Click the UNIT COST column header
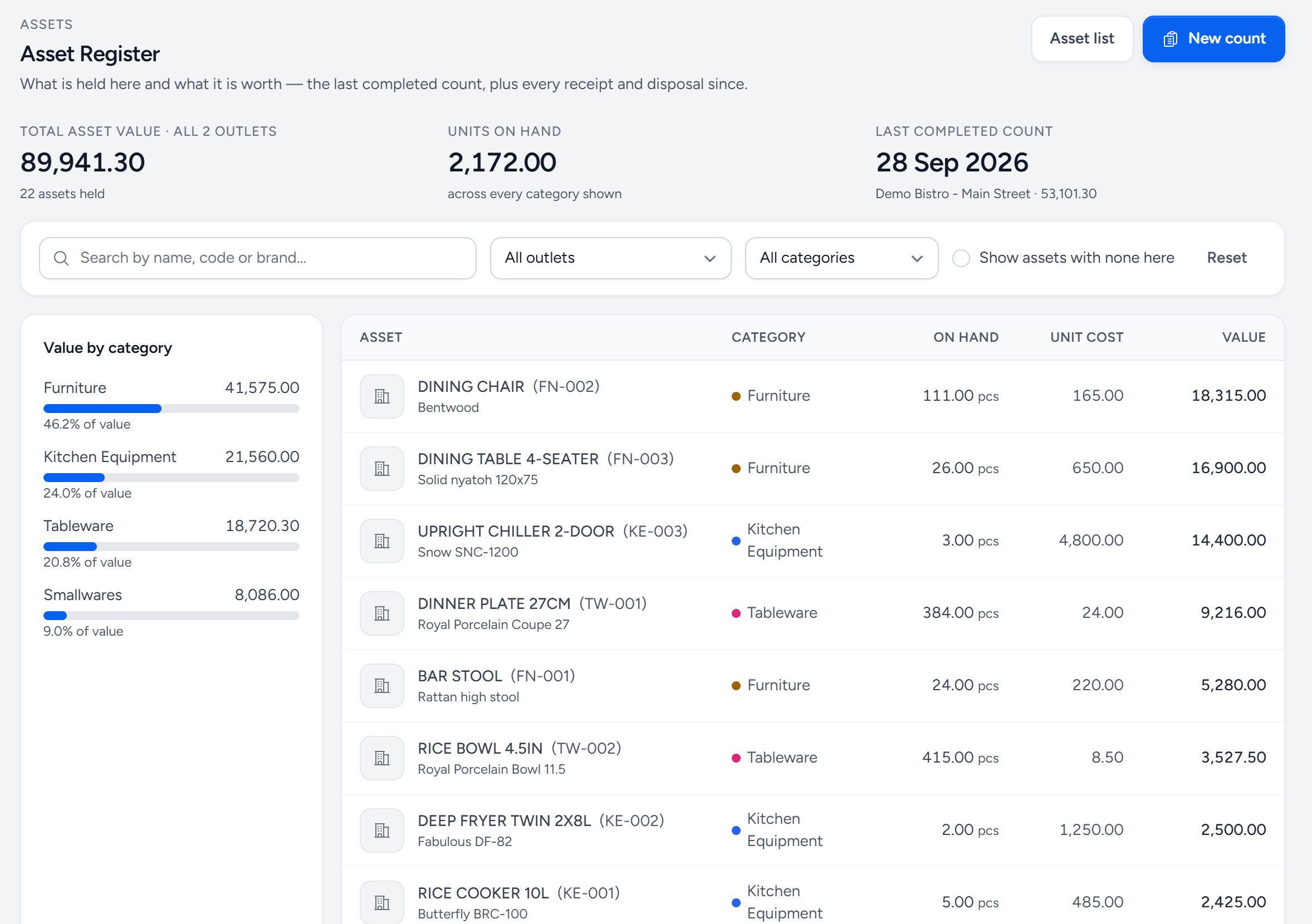 (1086, 337)
